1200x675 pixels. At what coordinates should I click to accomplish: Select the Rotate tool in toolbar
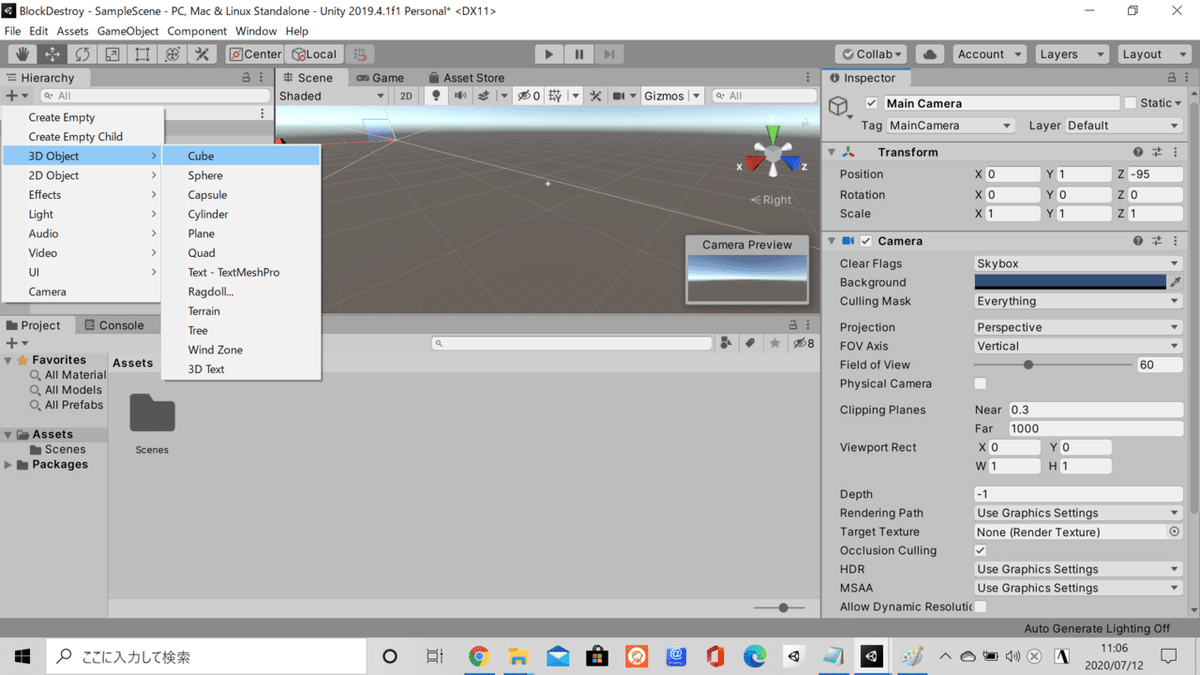(82, 54)
